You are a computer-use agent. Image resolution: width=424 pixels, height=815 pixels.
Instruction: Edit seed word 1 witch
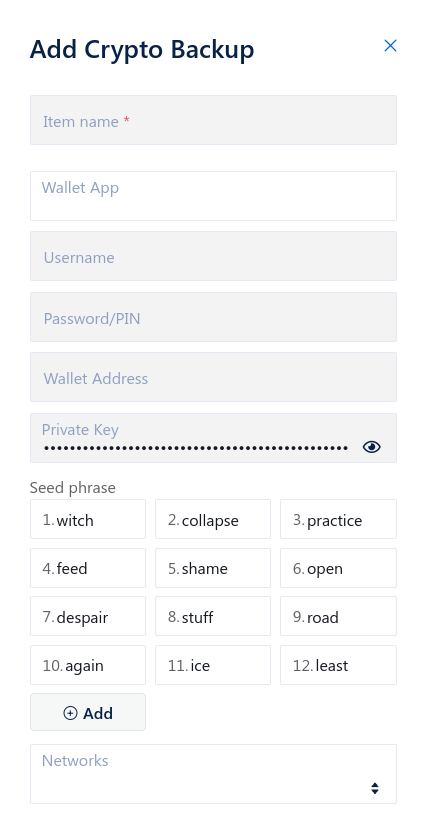point(88,519)
